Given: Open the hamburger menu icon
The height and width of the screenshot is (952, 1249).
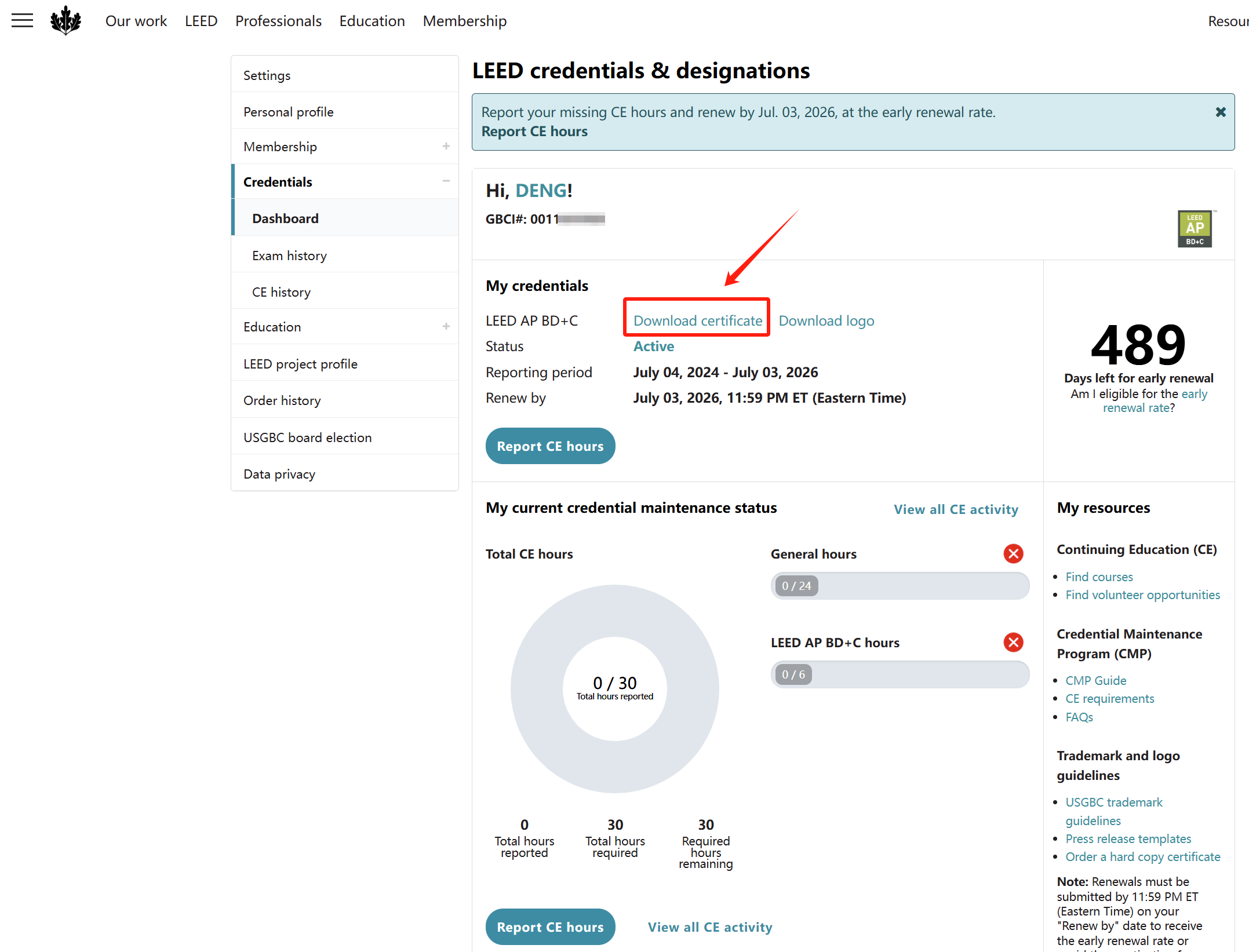Looking at the screenshot, I should [x=22, y=21].
